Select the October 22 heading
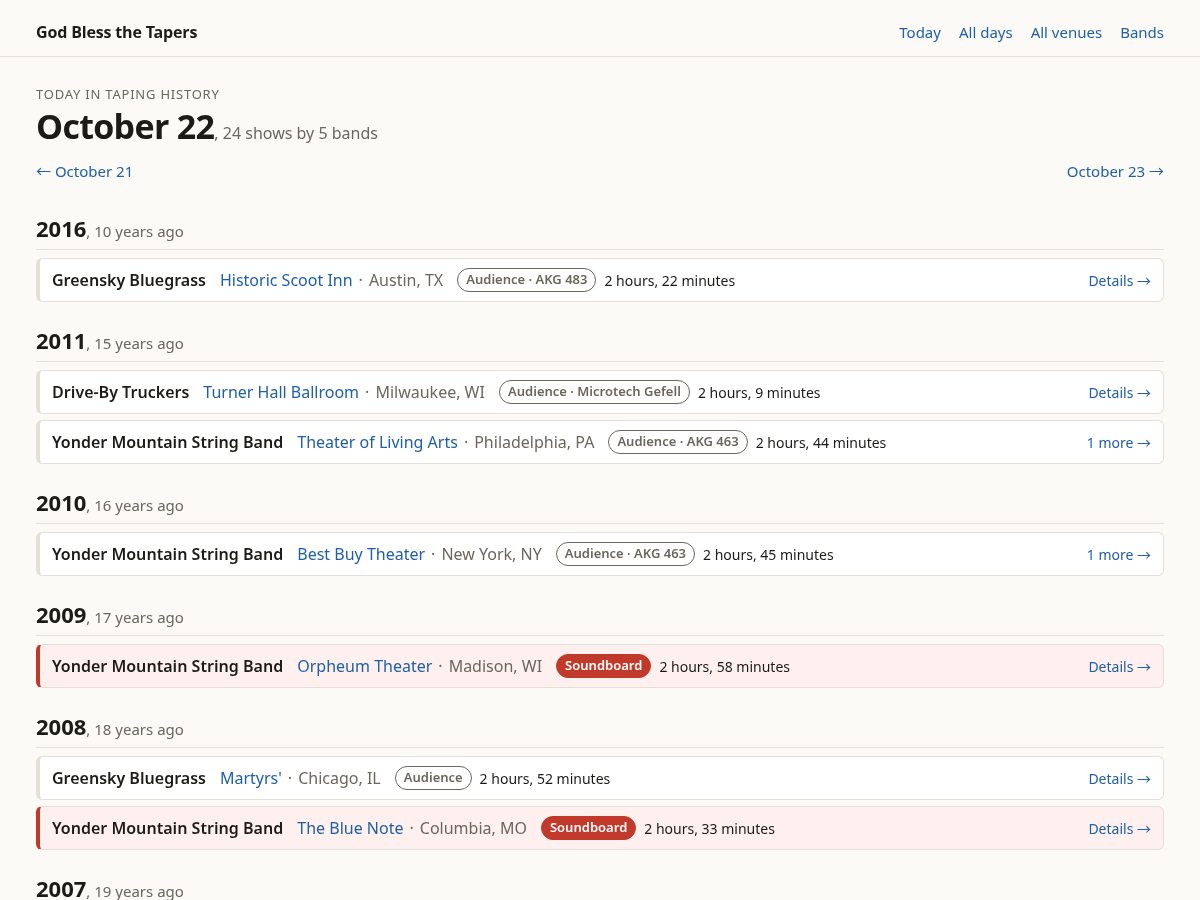This screenshot has height=900, width=1200. pos(125,127)
